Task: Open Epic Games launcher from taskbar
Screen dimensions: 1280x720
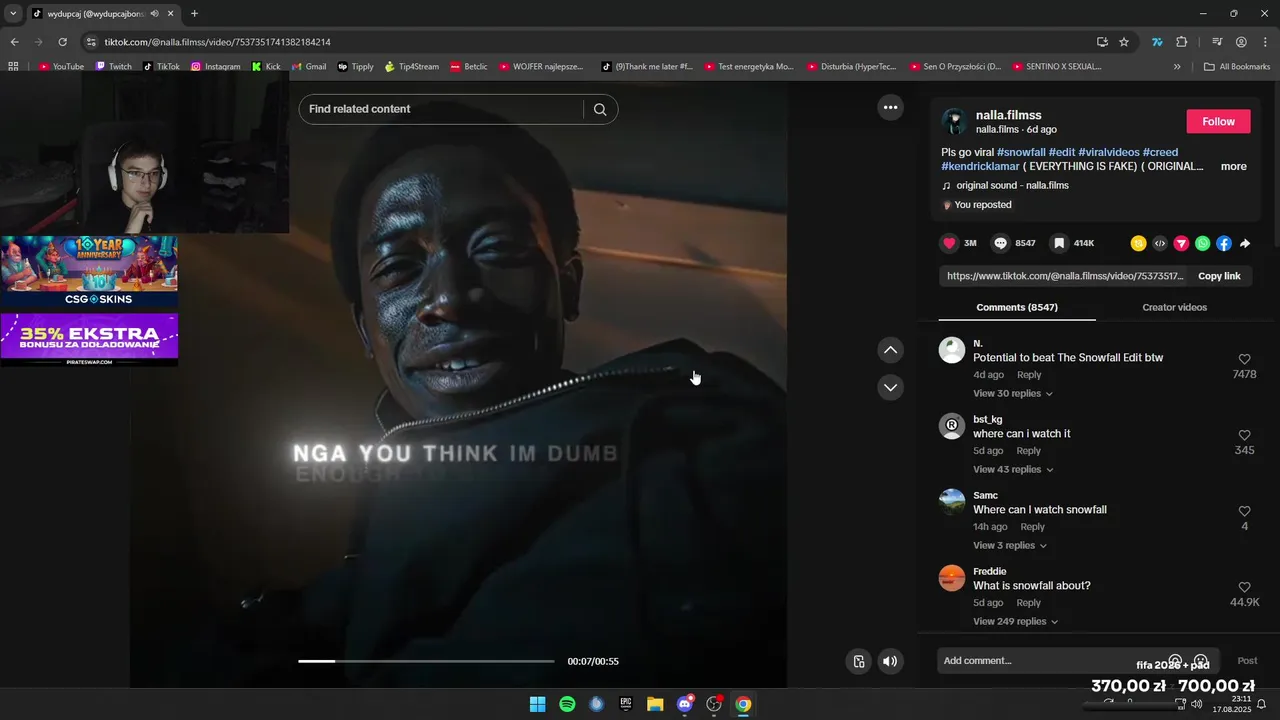Action: tap(626, 704)
